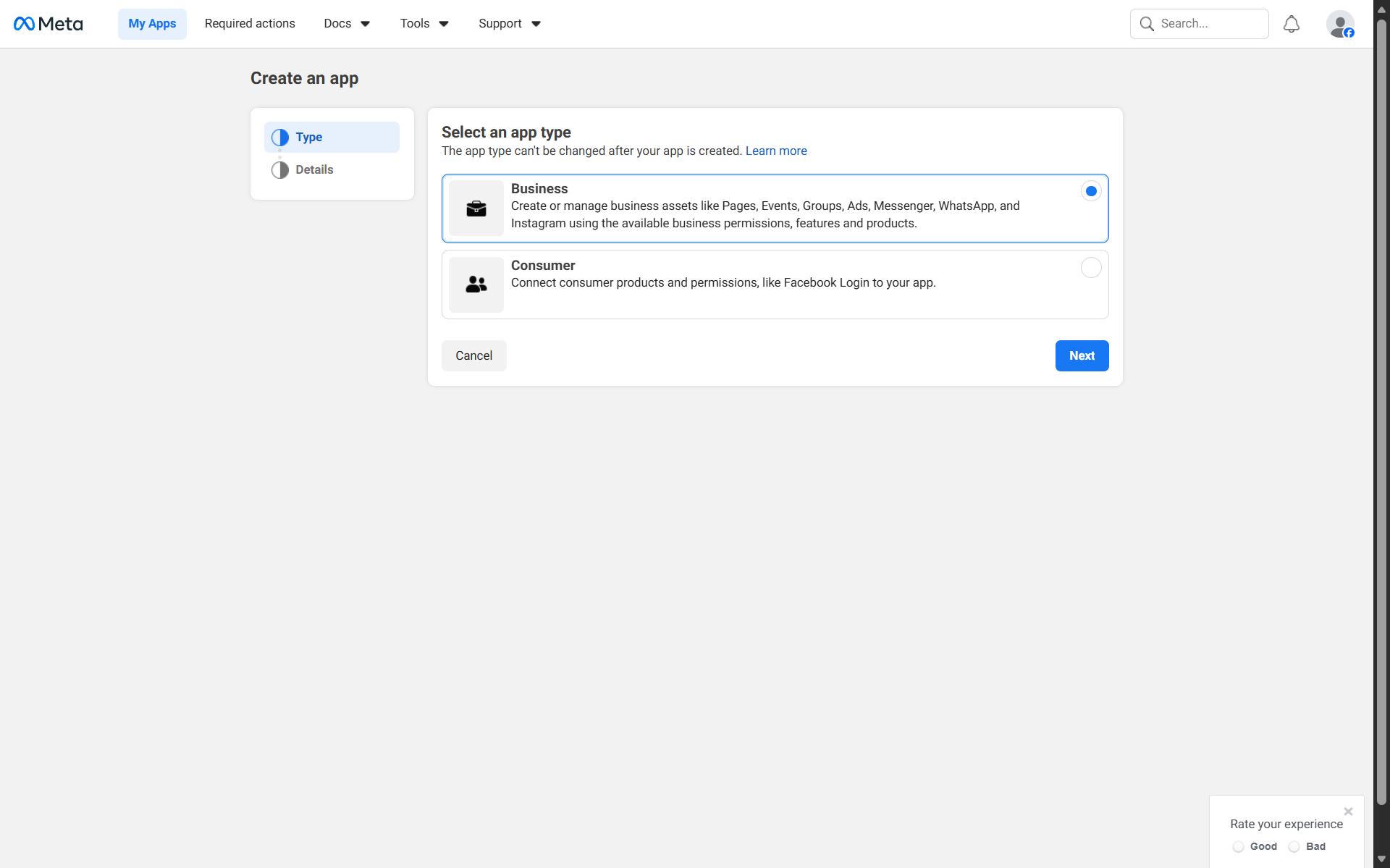Click the Consumer description about Facebook Login
Image resolution: width=1390 pixels, height=868 pixels.
[x=723, y=283]
